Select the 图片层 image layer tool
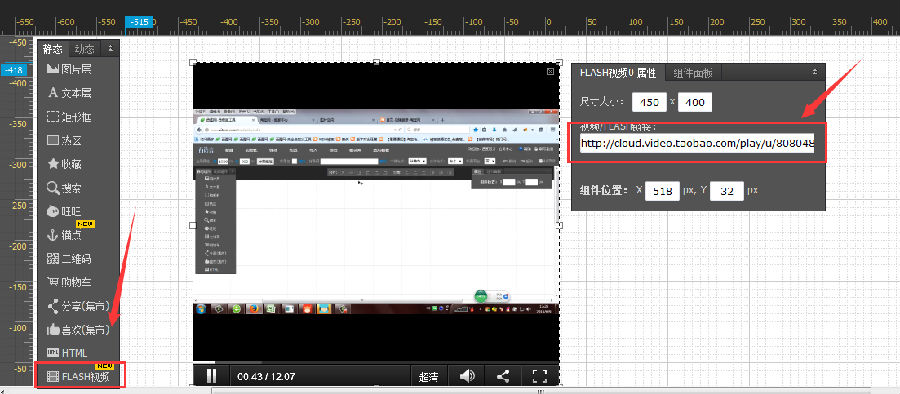Viewport: 900px width, 394px height. tap(69, 69)
